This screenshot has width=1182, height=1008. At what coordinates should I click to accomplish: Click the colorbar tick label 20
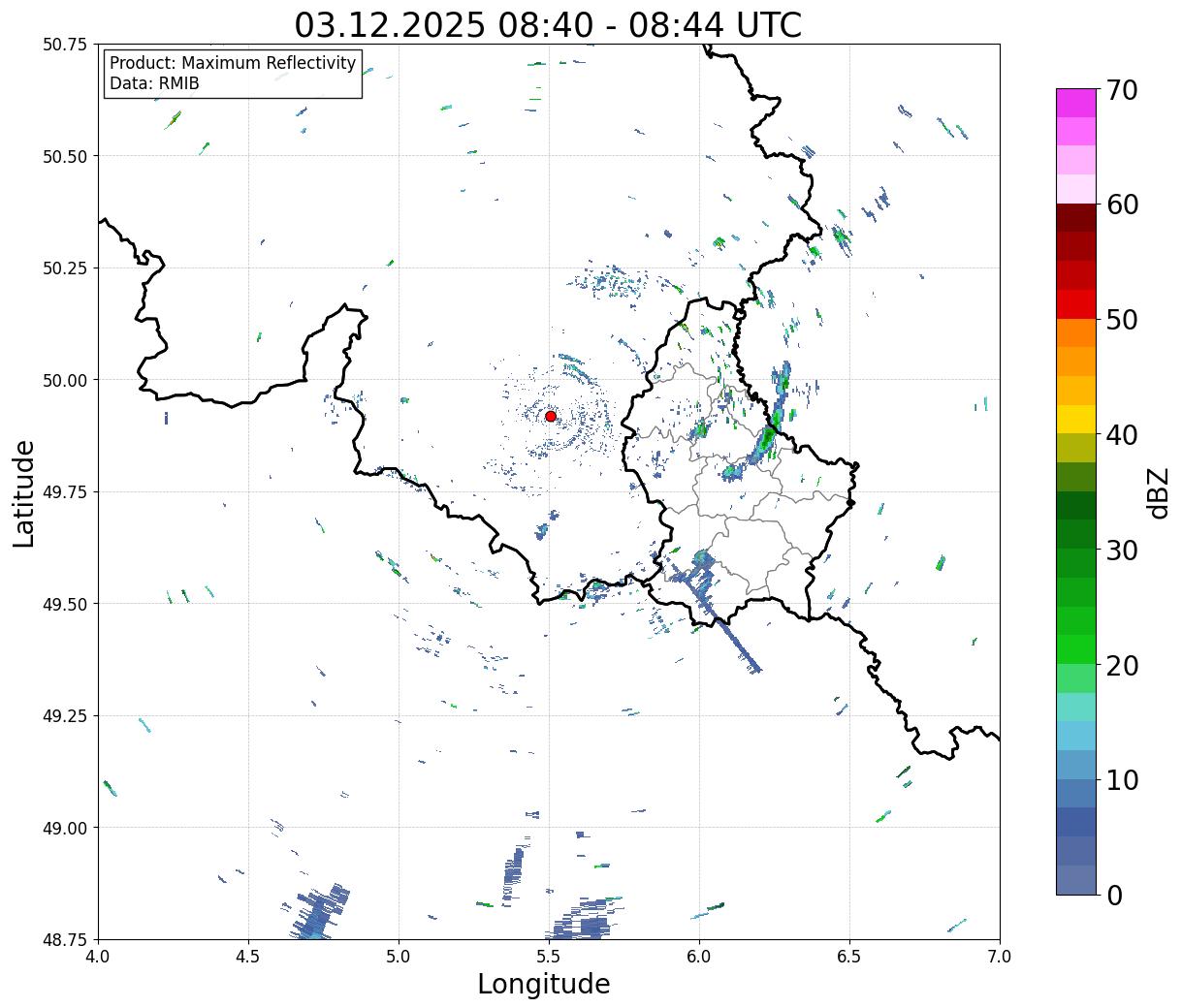[x=1121, y=665]
